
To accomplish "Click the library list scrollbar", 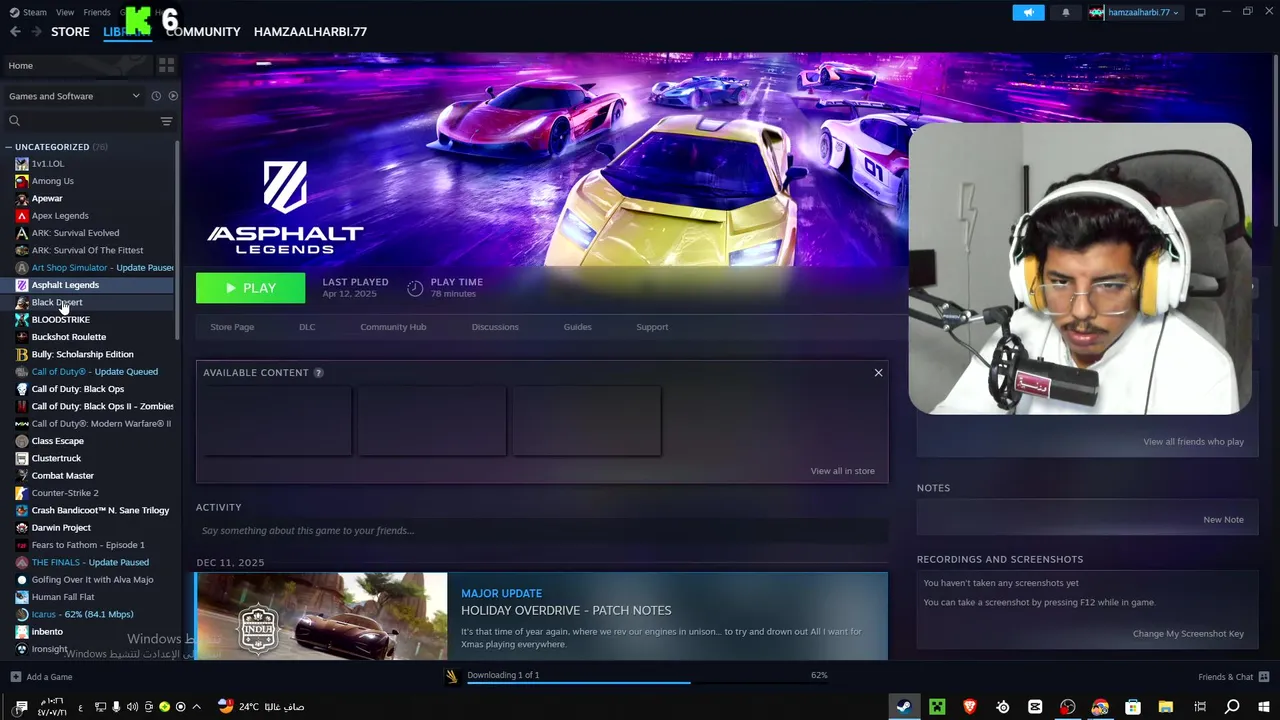I will [x=177, y=240].
